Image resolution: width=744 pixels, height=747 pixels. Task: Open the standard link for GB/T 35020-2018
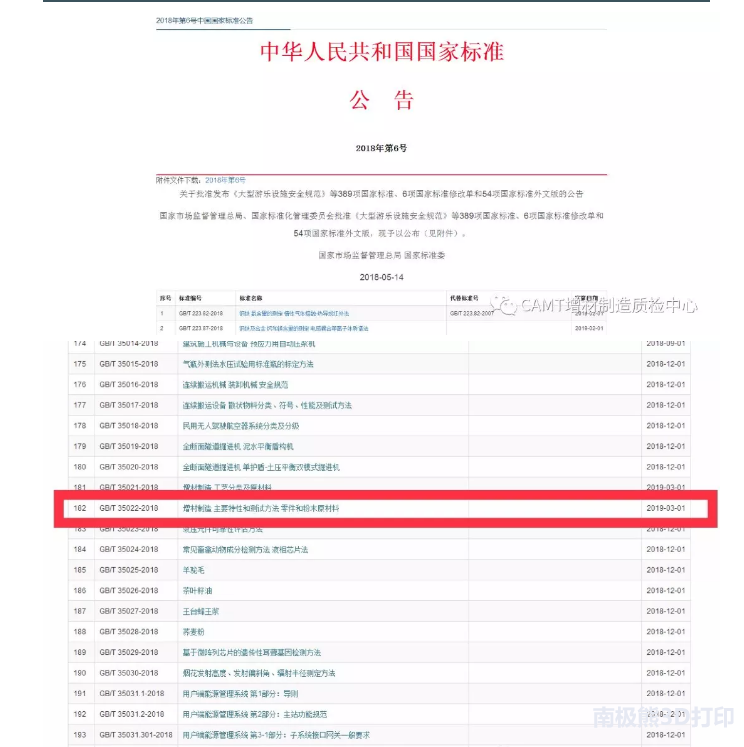point(260,467)
